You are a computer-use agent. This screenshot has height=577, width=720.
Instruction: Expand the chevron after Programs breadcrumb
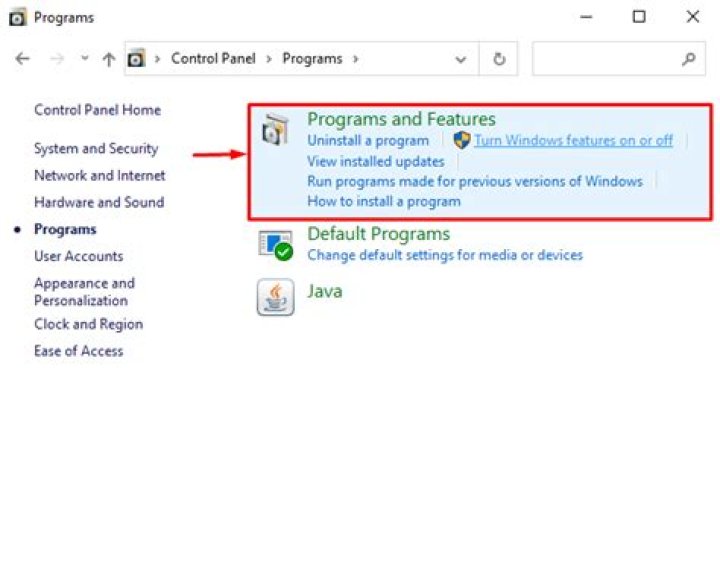pyautogui.click(x=355, y=59)
